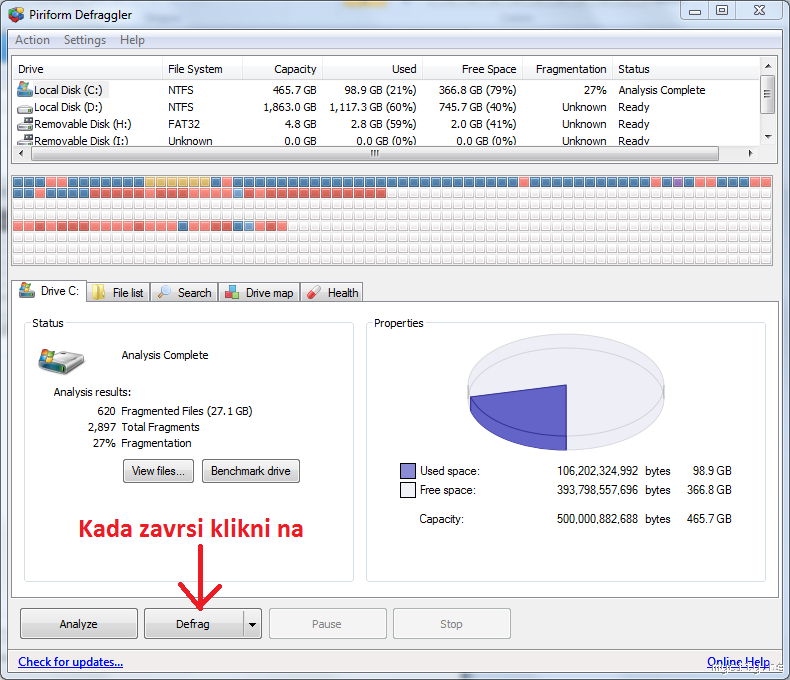Image resolution: width=790 pixels, height=680 pixels.
Task: Click the Stop button
Action: (x=451, y=624)
